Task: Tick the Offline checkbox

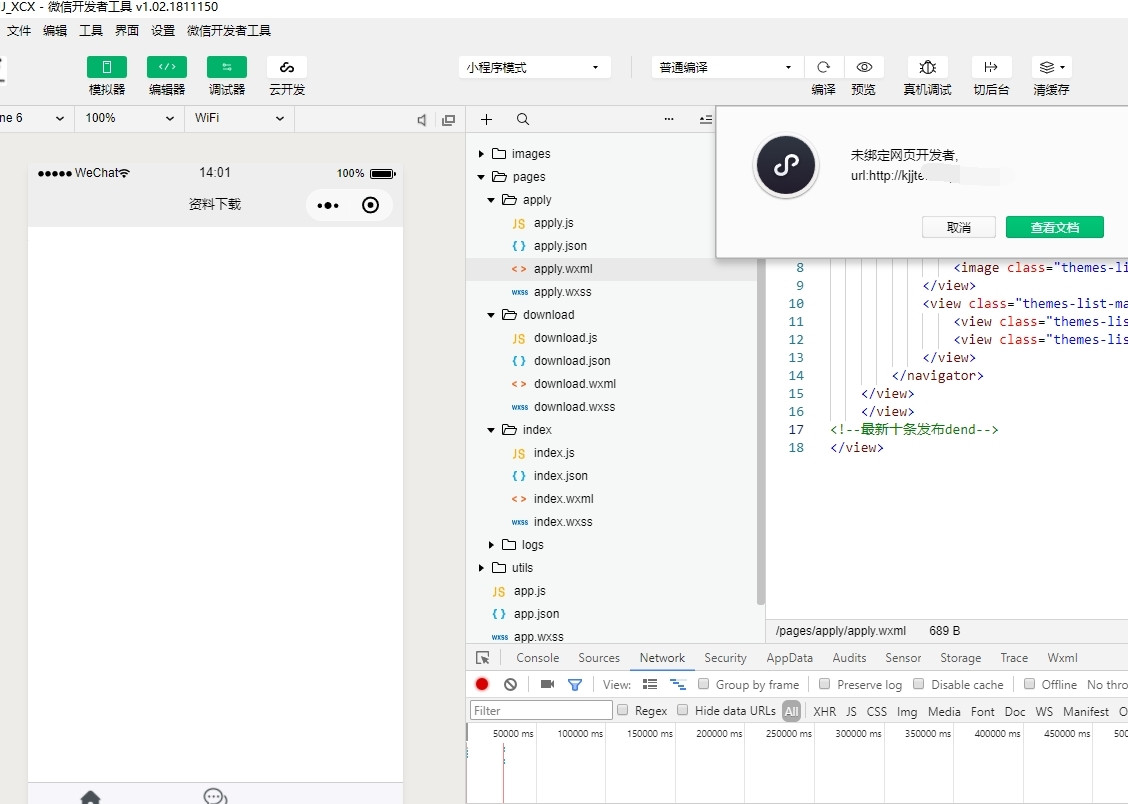Action: point(1029,684)
